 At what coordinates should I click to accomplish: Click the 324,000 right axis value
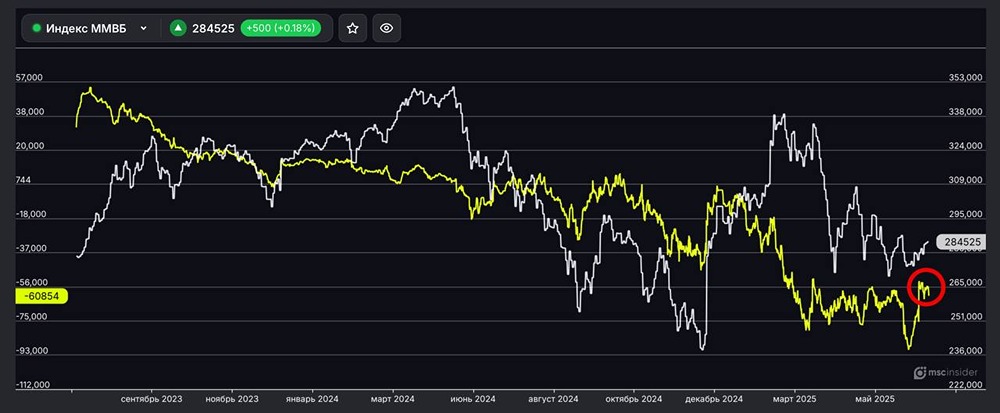[x=966, y=147]
